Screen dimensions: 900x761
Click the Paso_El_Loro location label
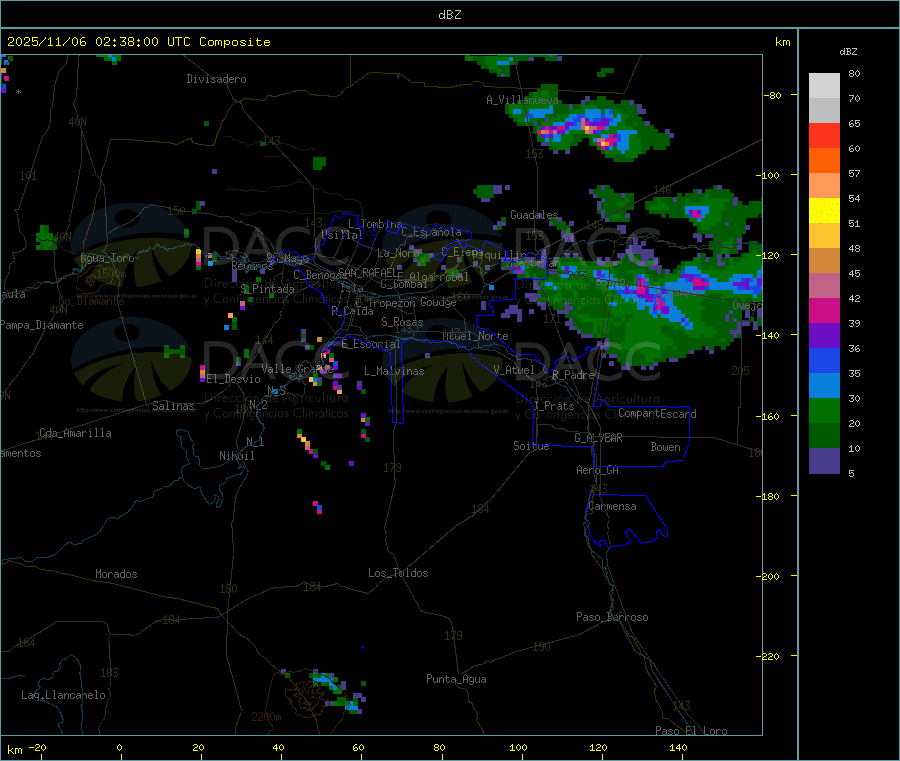click(x=691, y=731)
